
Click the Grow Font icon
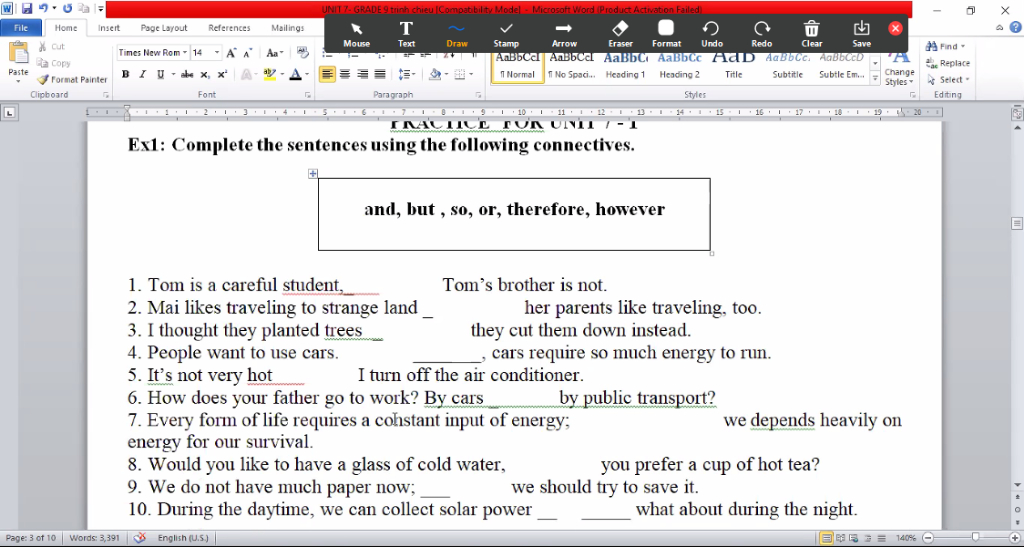231,53
